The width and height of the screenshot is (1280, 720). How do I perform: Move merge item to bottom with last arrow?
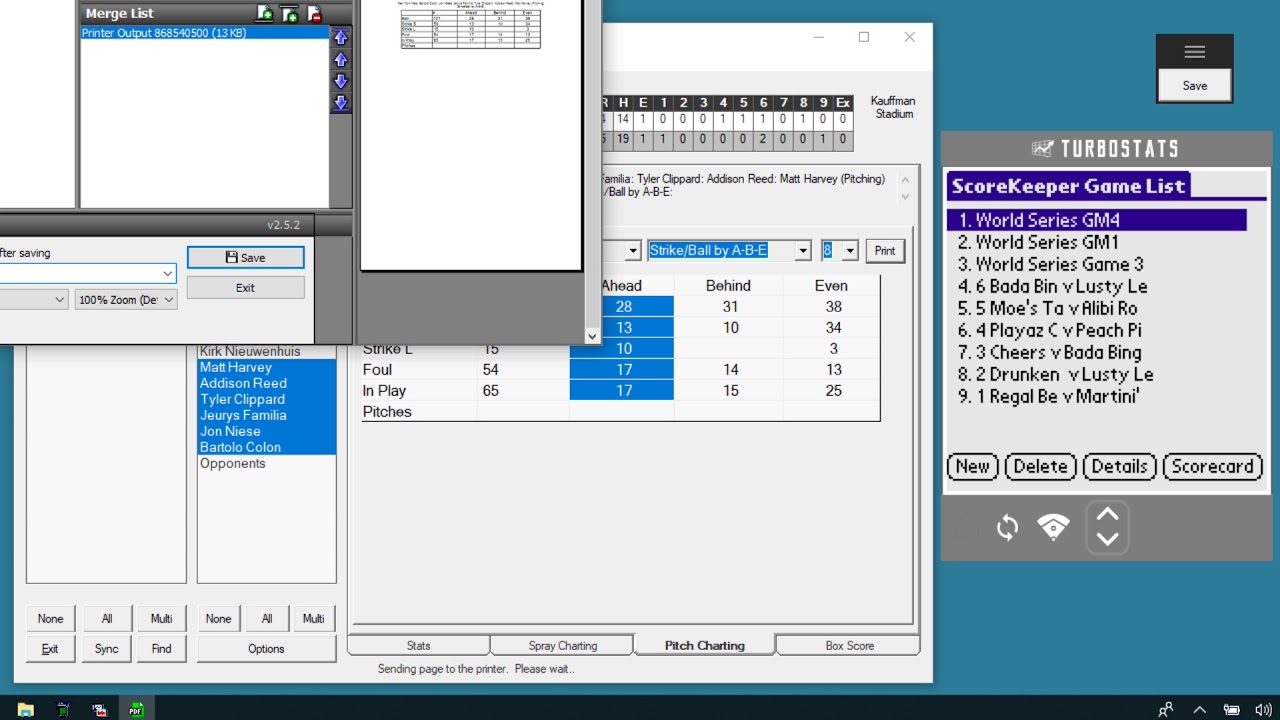[x=340, y=103]
